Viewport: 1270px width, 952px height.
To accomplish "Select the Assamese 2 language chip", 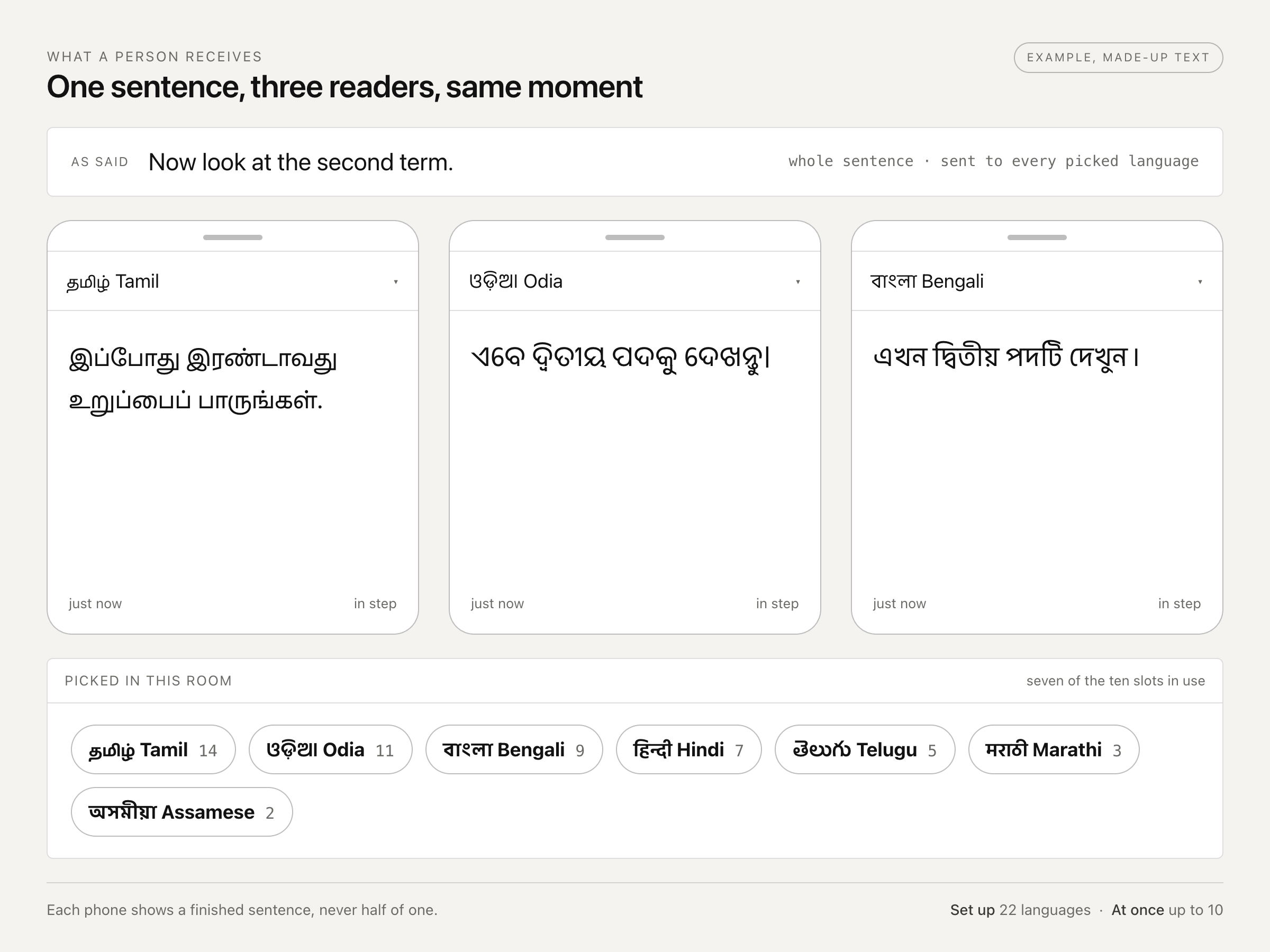I will coord(182,812).
